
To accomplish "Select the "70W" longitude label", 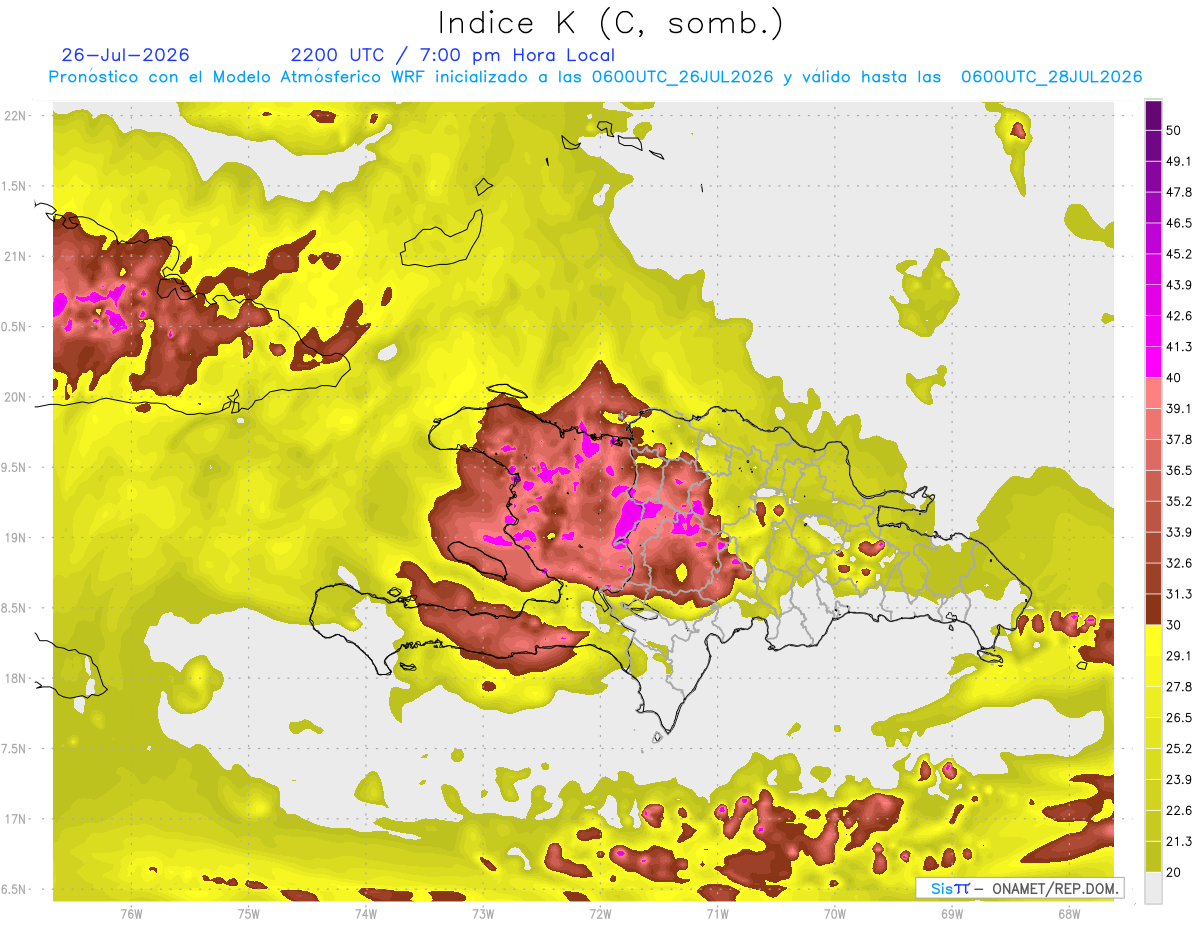I will click(x=835, y=914).
